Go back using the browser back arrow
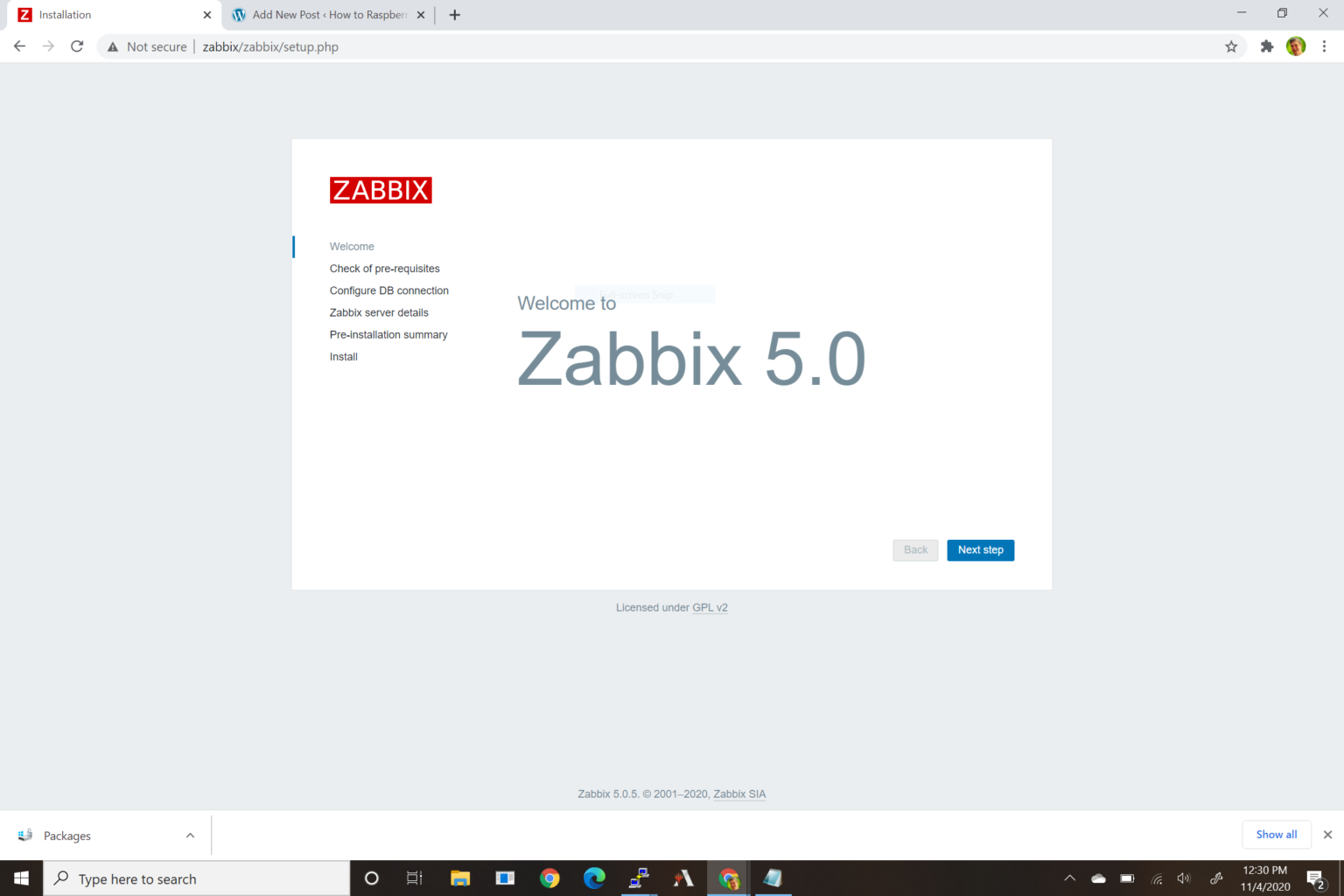 (19, 46)
